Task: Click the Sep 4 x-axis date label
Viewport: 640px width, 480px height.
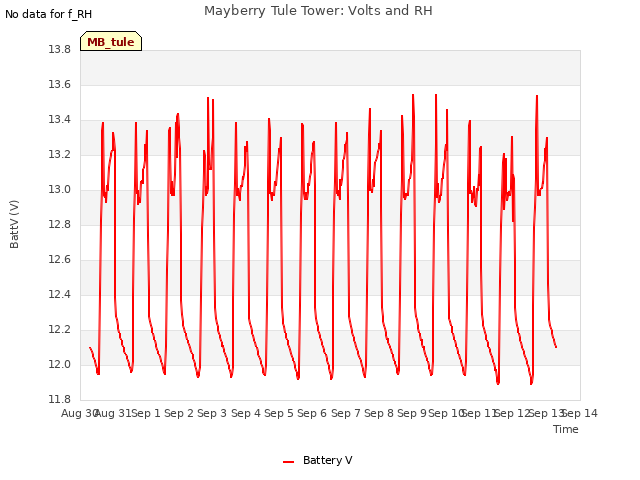Action: pos(246,413)
